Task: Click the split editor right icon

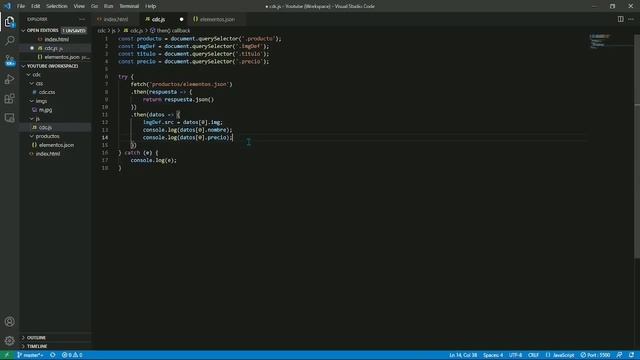Action: 620,19
